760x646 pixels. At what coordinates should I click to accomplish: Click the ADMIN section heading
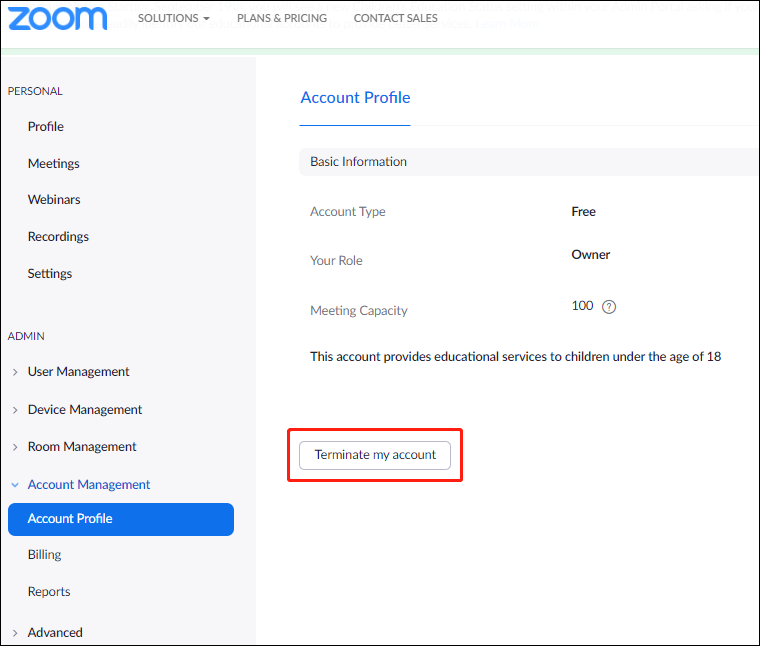pyautogui.click(x=26, y=336)
